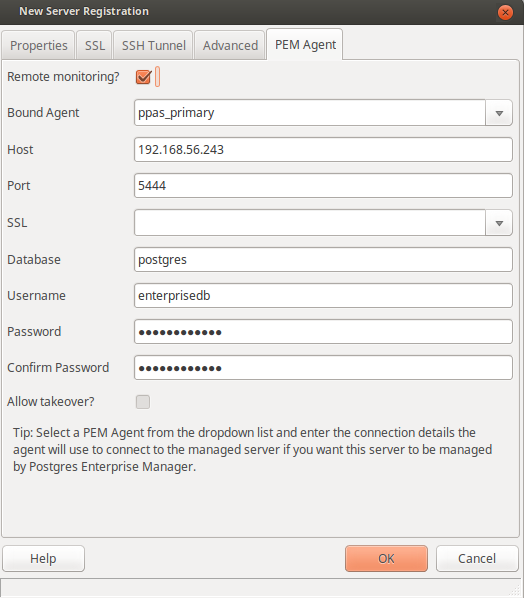Focus the Password input field
This screenshot has width=524, height=598.
(323, 332)
